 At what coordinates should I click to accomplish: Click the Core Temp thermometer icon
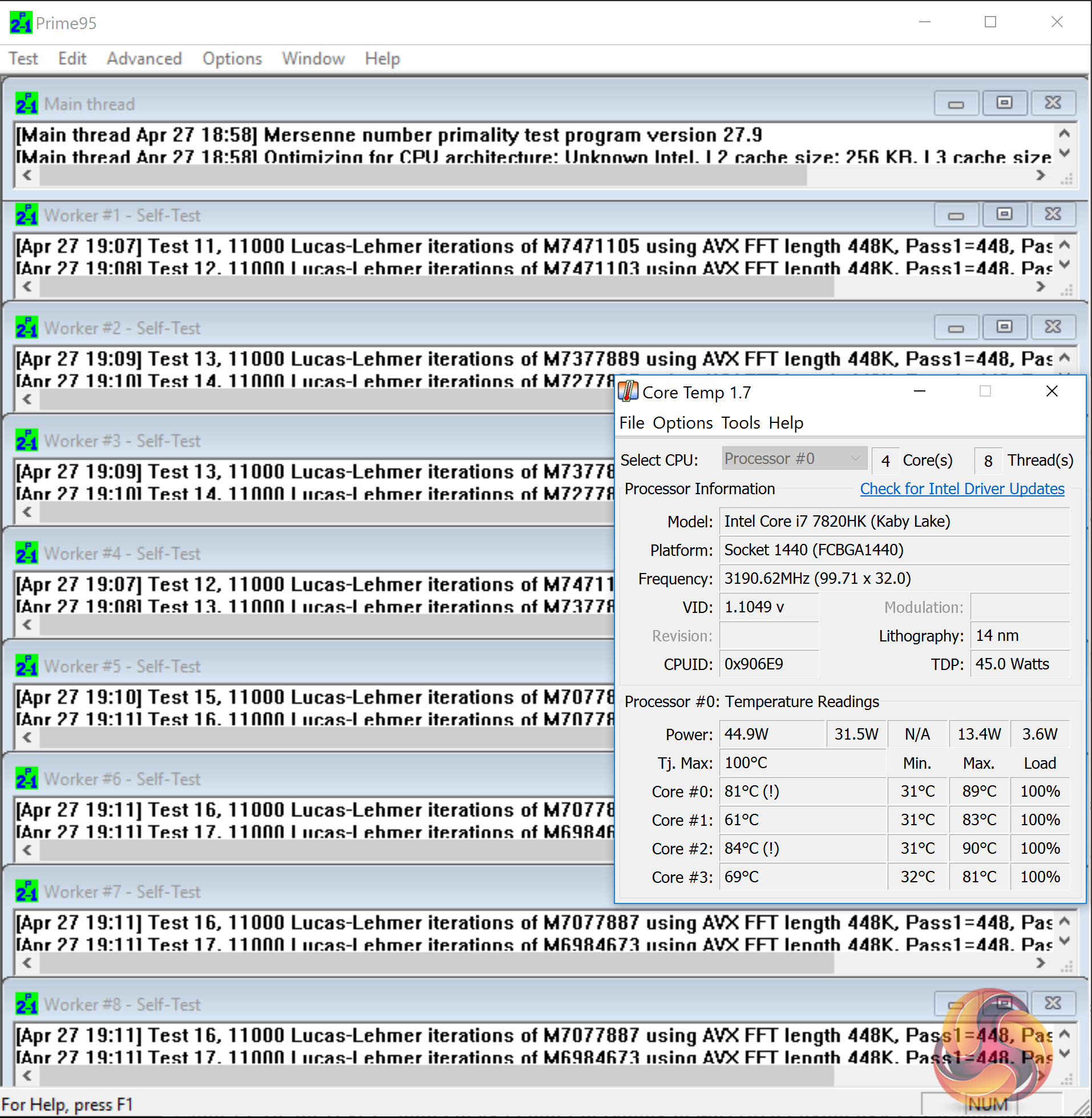[628, 392]
